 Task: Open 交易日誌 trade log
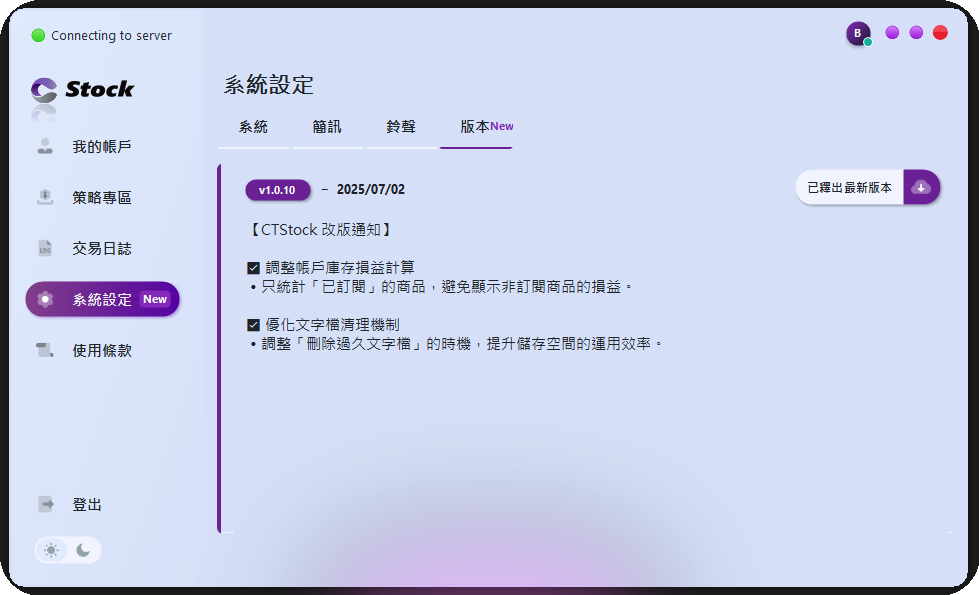pyautogui.click(x=102, y=248)
